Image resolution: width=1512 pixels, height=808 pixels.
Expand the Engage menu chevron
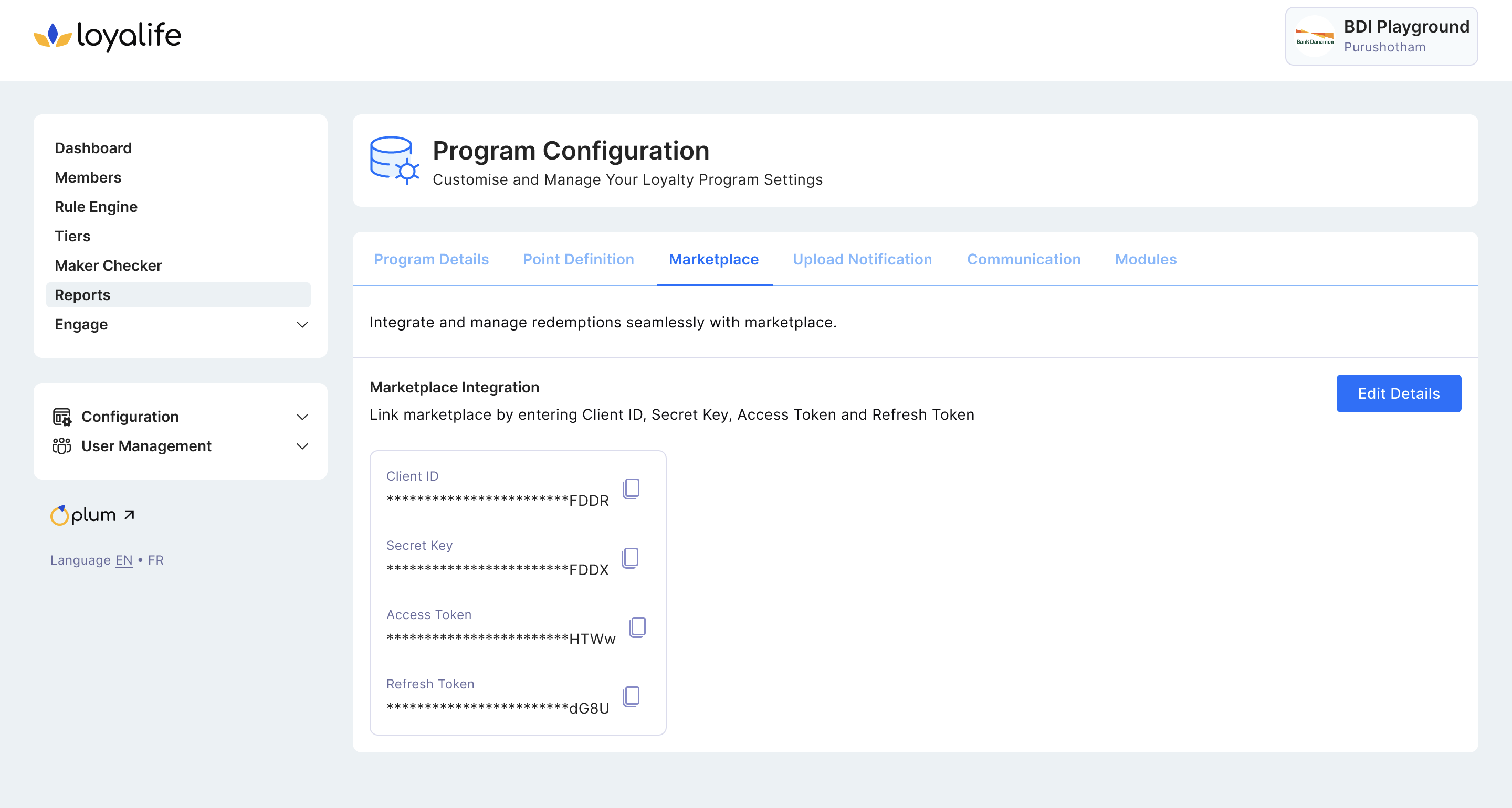[x=302, y=324]
